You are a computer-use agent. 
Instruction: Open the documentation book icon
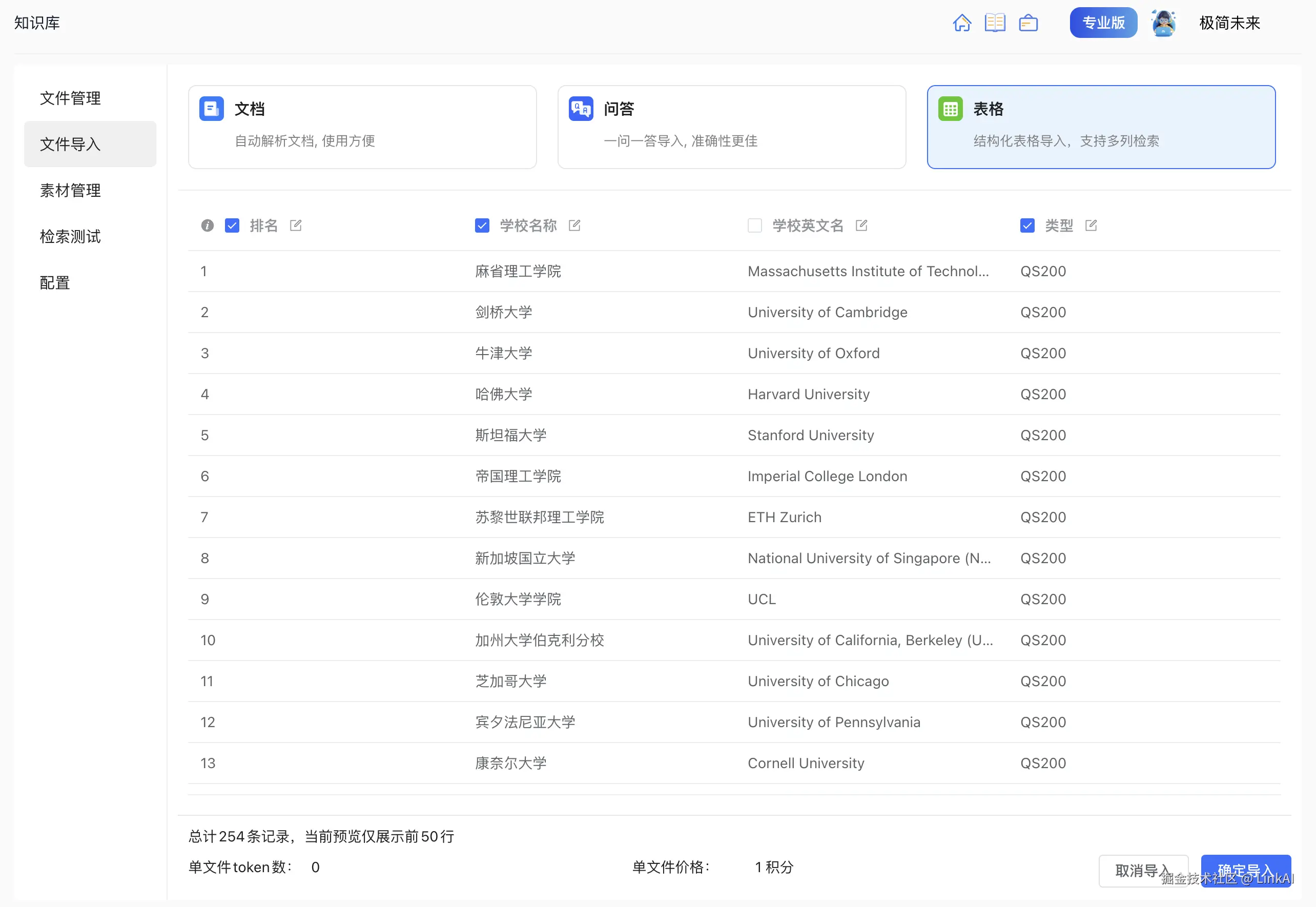tap(995, 22)
